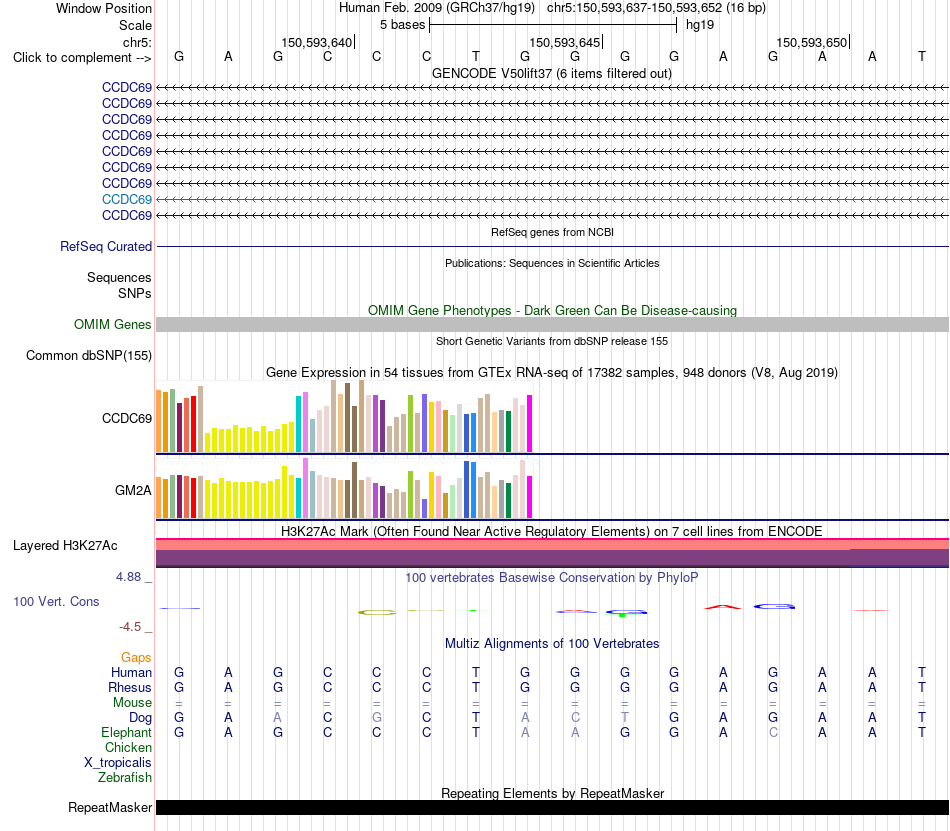Open 'Publications: Sequences in Scientific Articles' title
The height and width of the screenshot is (831, 950).
coord(552,263)
